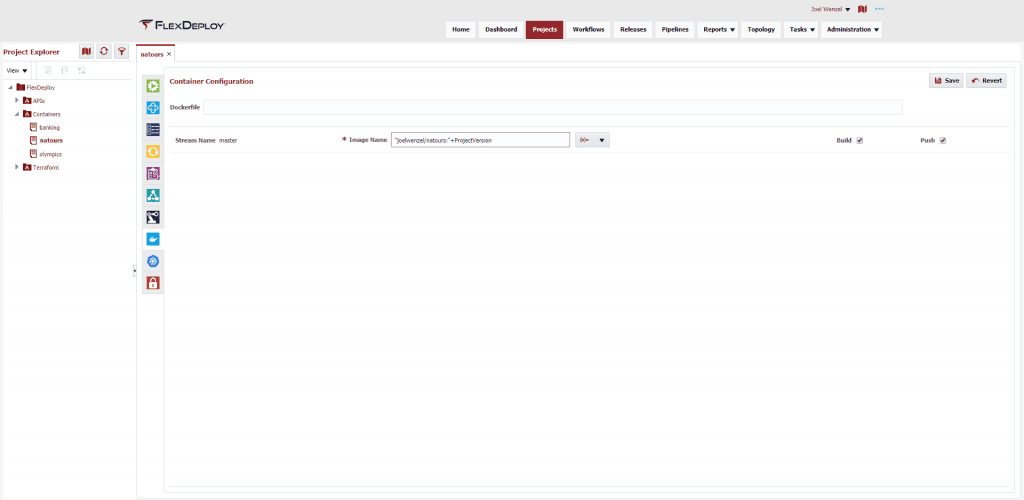Click the second tree collapse toolbar icon
This screenshot has height=500, width=1024.
pos(65,70)
